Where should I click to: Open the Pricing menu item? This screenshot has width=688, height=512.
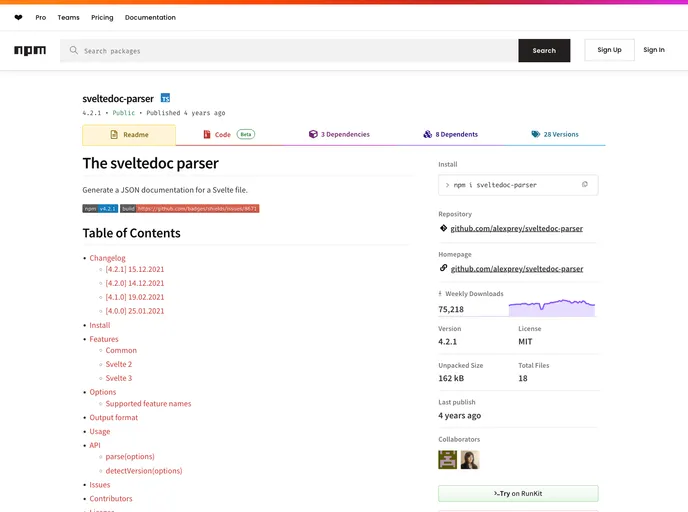(x=102, y=18)
